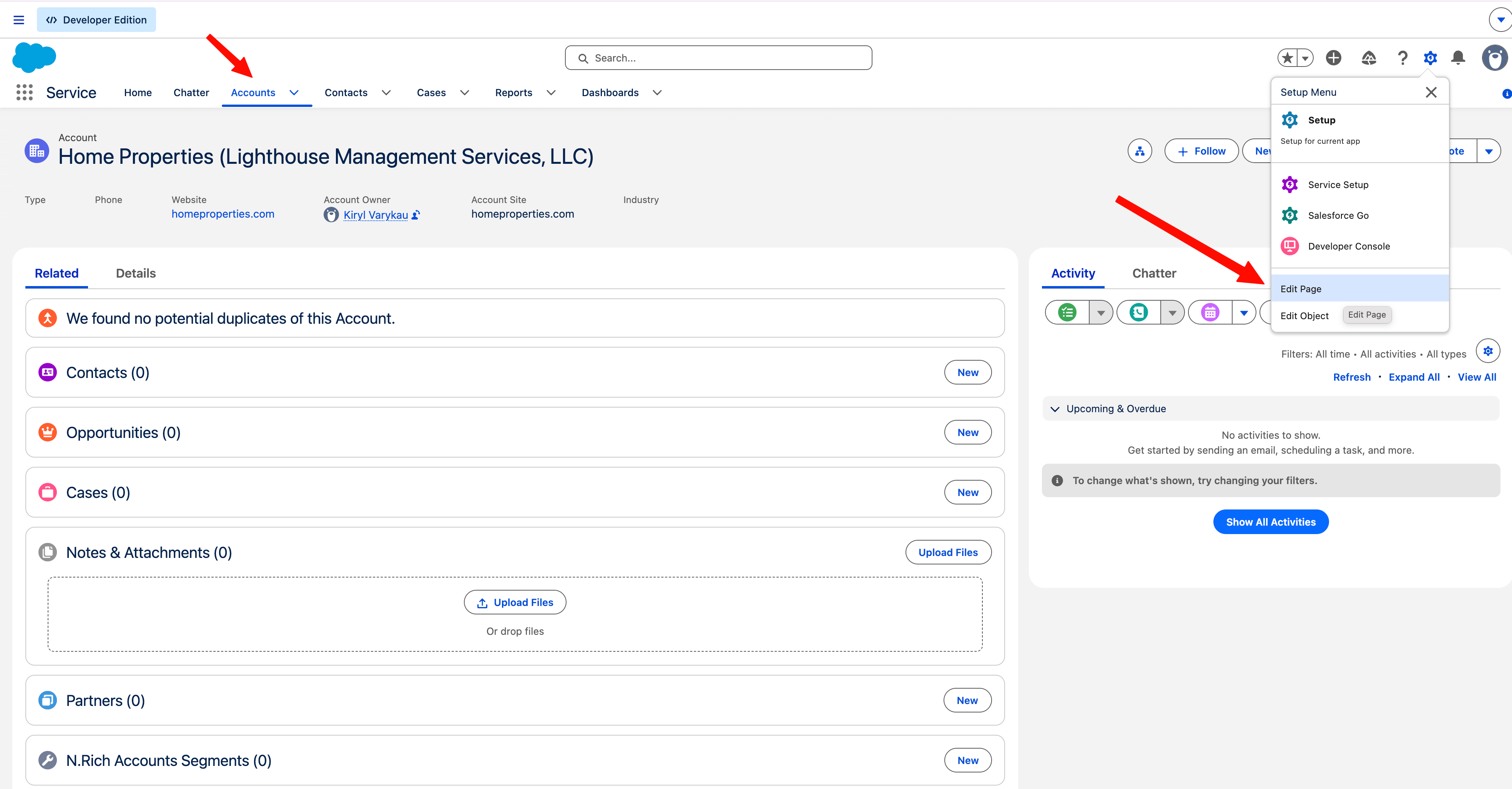
Task: Open the Kiryl Varykau owner link
Action: point(375,215)
